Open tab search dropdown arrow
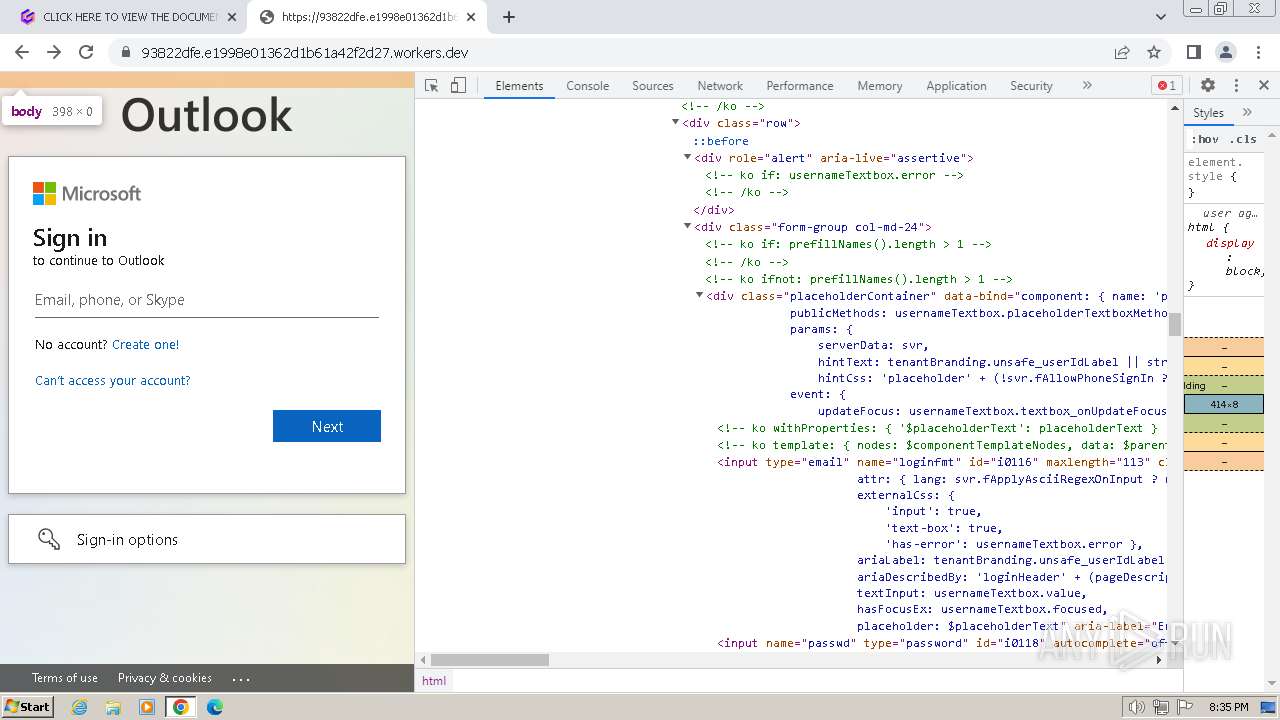This screenshot has width=1280, height=720. coord(1161,17)
